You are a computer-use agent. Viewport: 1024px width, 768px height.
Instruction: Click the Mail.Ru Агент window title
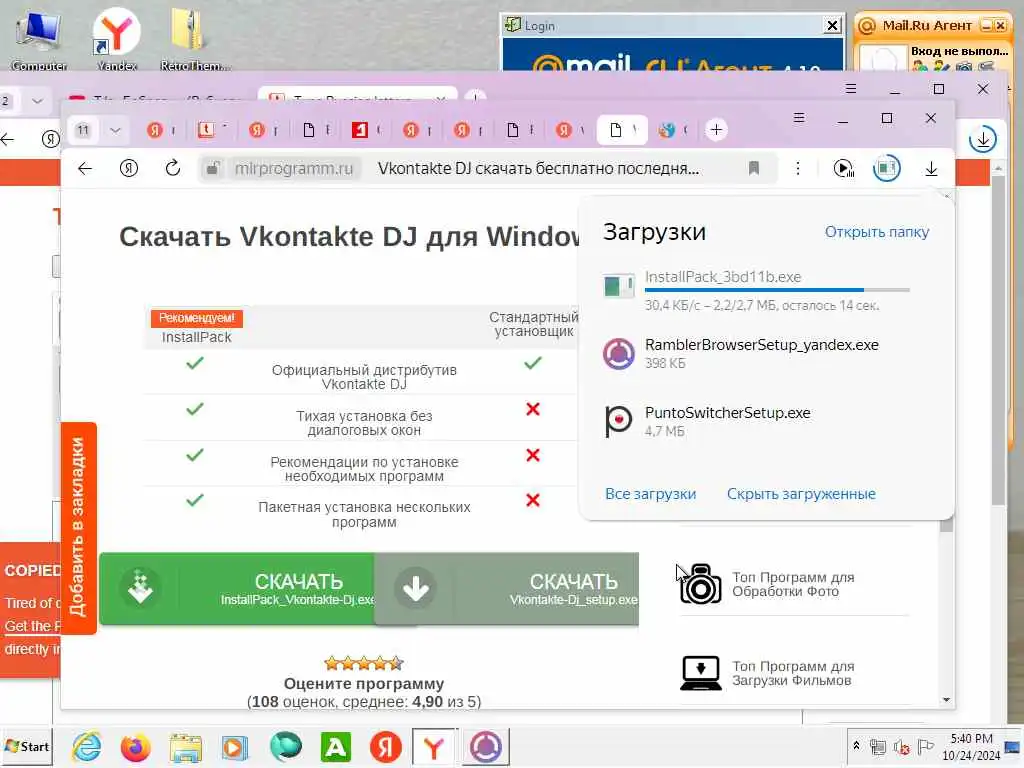tap(927, 25)
